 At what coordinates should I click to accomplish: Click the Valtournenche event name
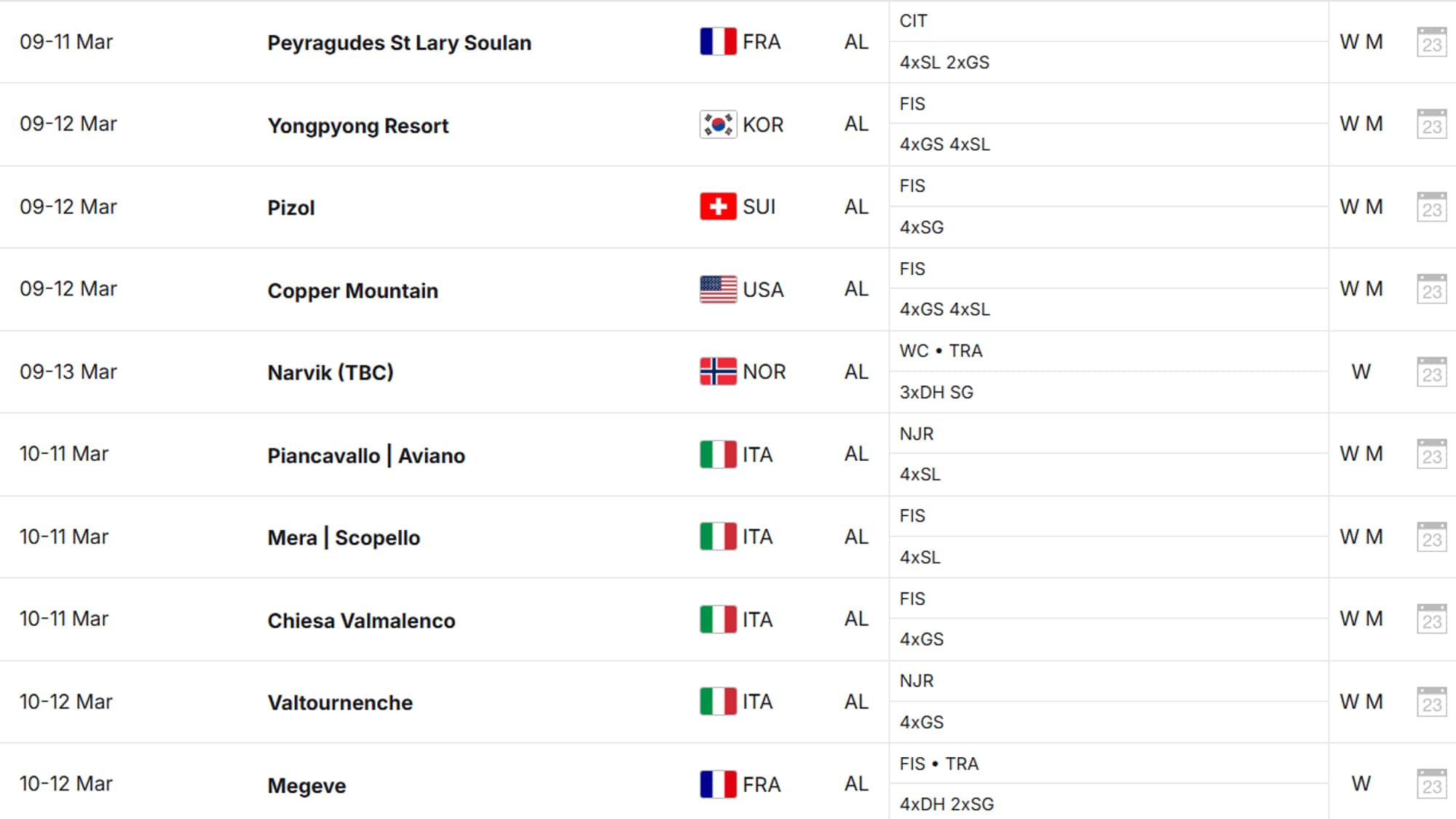point(340,703)
